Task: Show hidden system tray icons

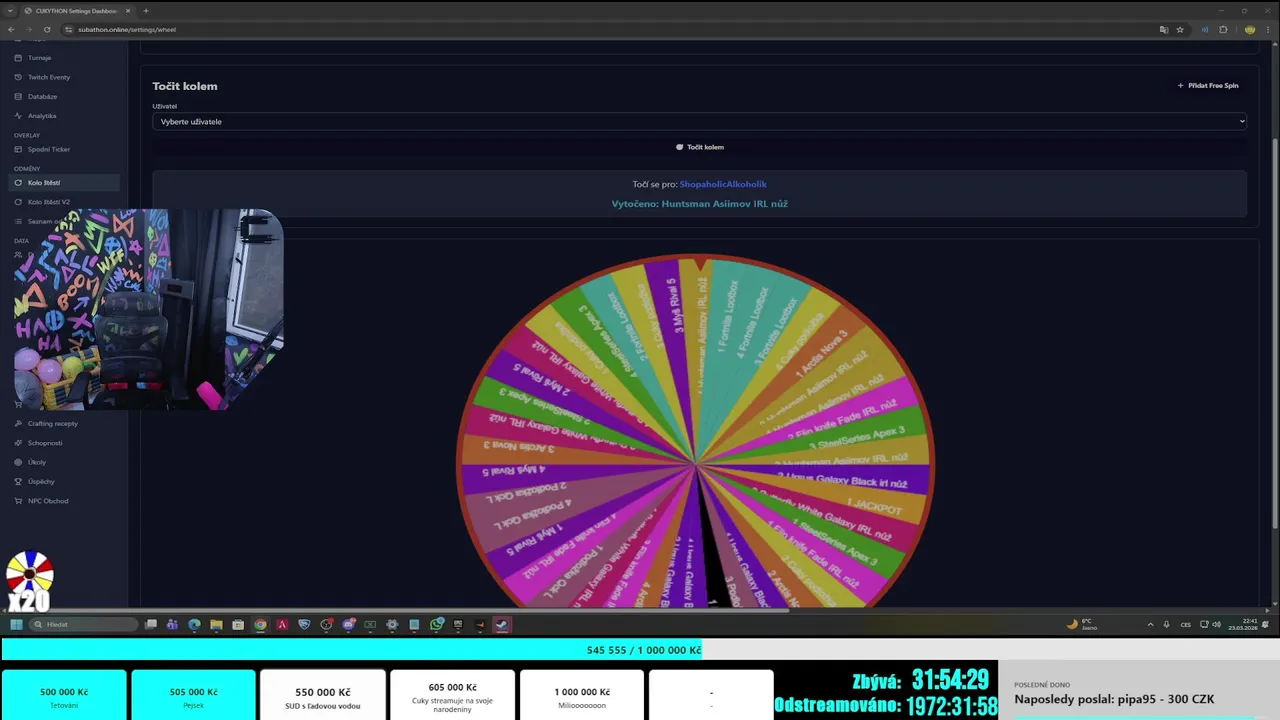Action: pyautogui.click(x=1150, y=624)
